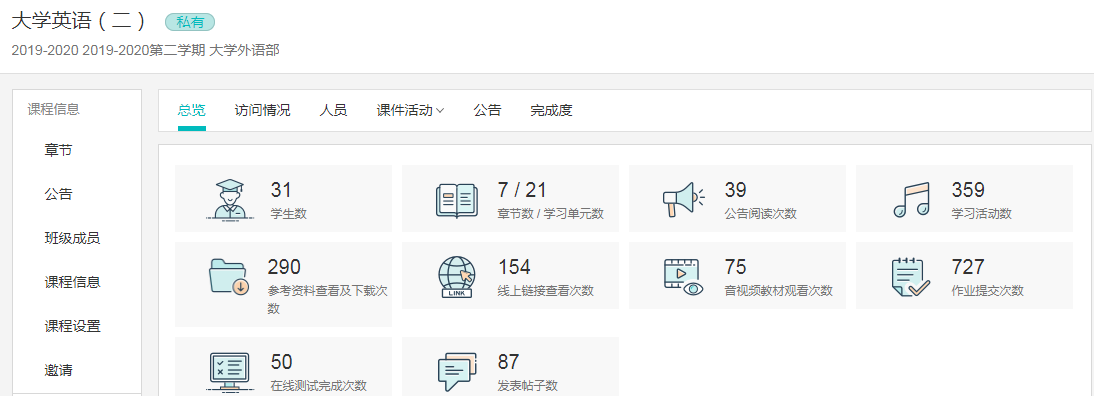Click the value 7 / 21

click(x=522, y=190)
